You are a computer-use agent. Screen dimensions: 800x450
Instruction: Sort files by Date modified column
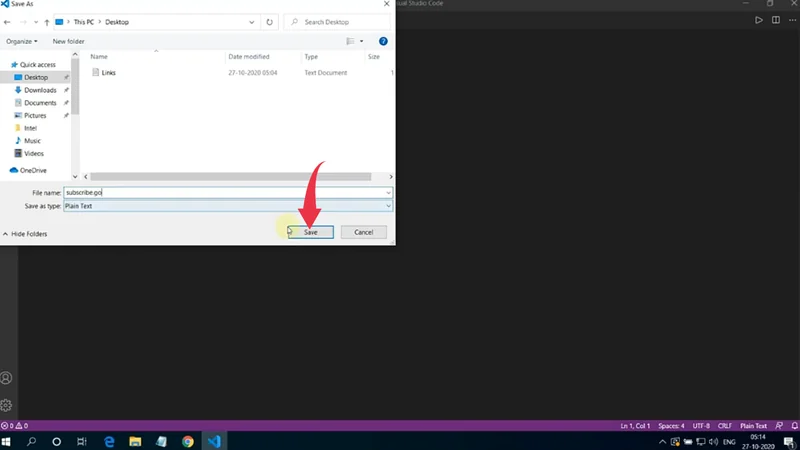249,57
